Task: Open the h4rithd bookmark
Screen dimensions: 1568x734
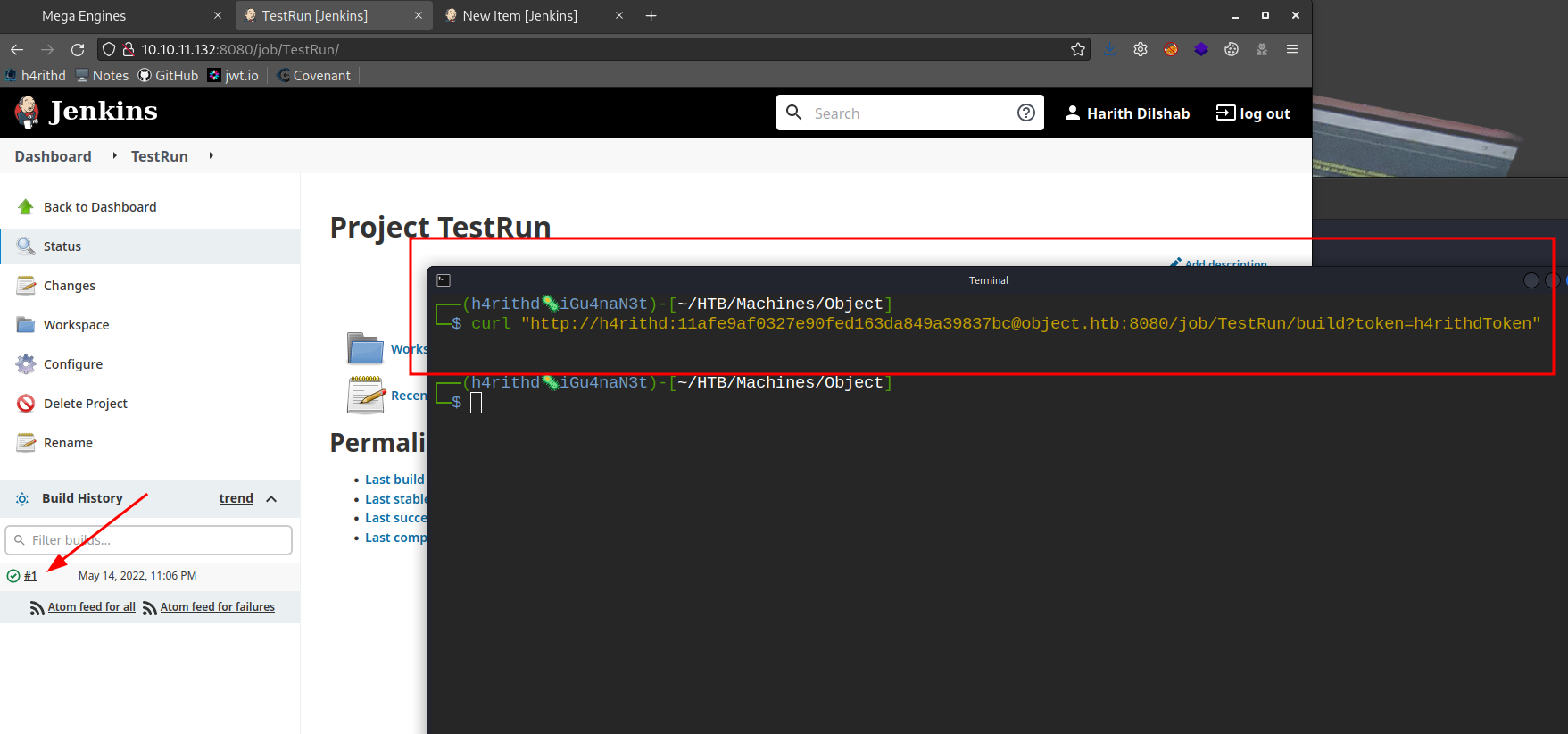Action: [x=36, y=76]
